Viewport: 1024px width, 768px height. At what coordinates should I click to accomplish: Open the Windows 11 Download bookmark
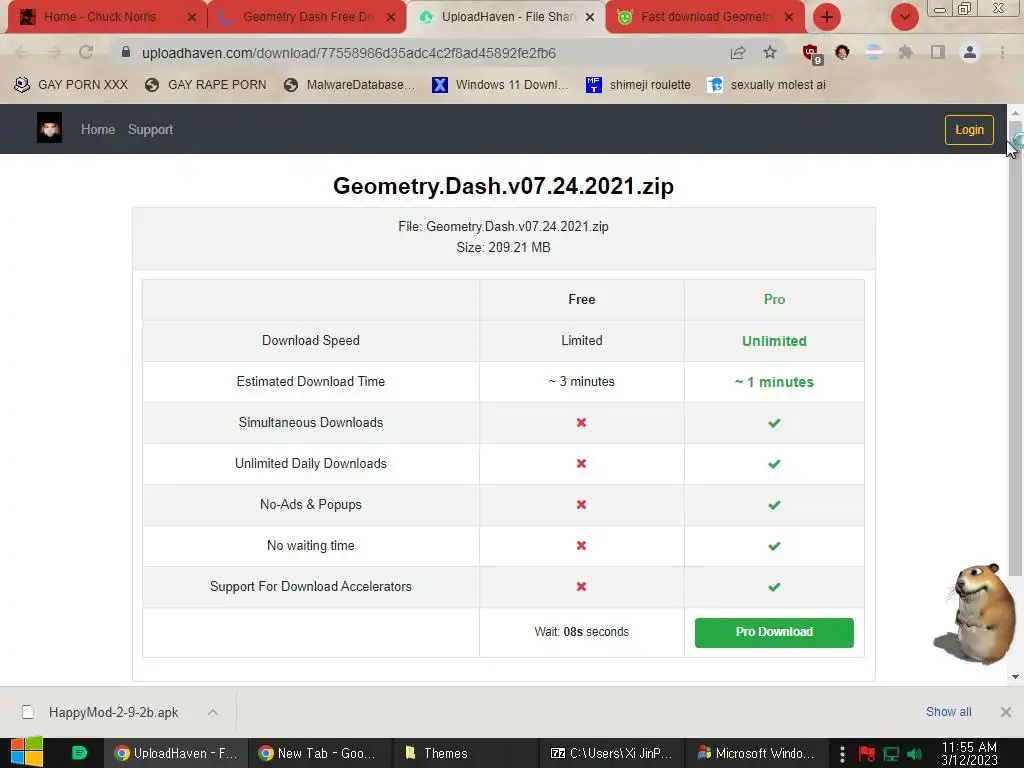click(500, 85)
